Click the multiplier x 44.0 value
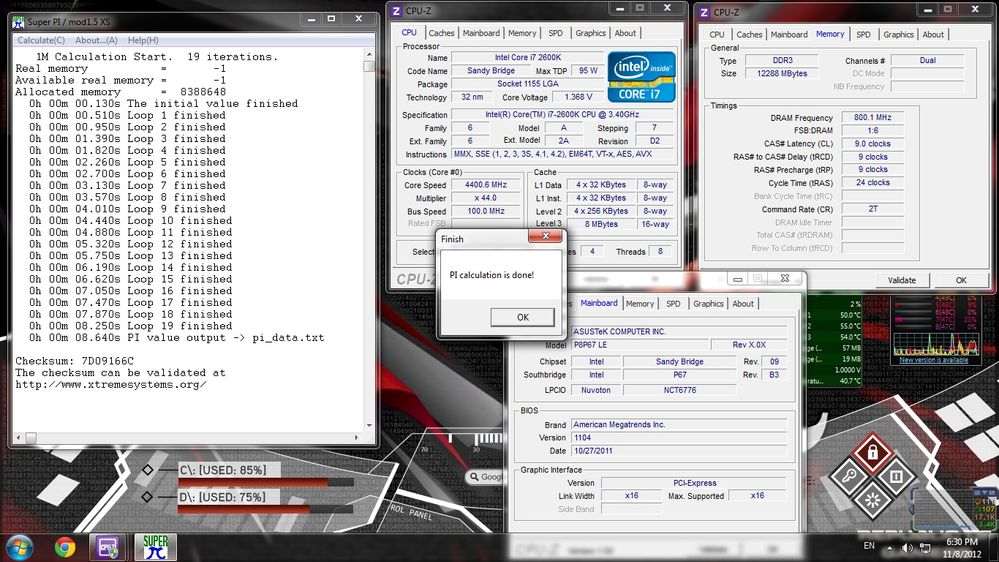This screenshot has width=999, height=562. (x=485, y=198)
